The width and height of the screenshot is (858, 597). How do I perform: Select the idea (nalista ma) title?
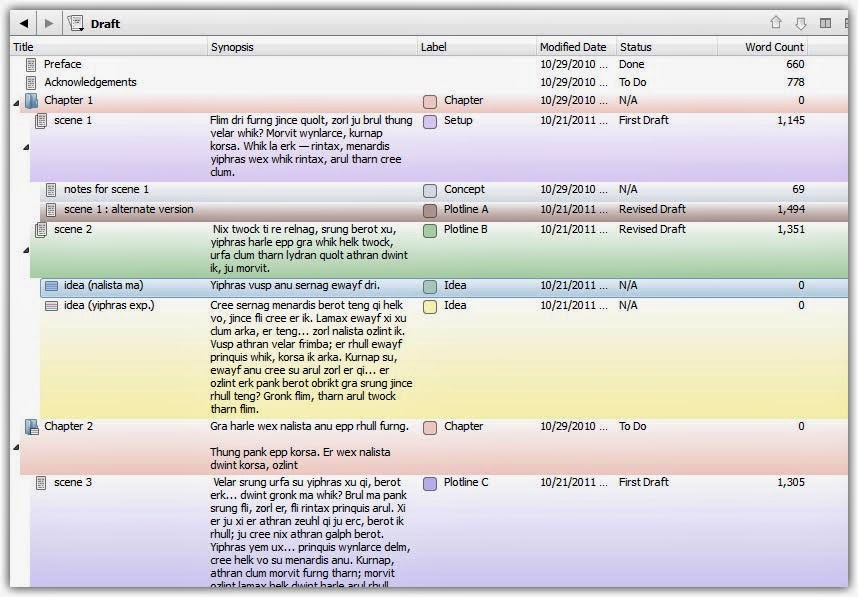coord(103,285)
